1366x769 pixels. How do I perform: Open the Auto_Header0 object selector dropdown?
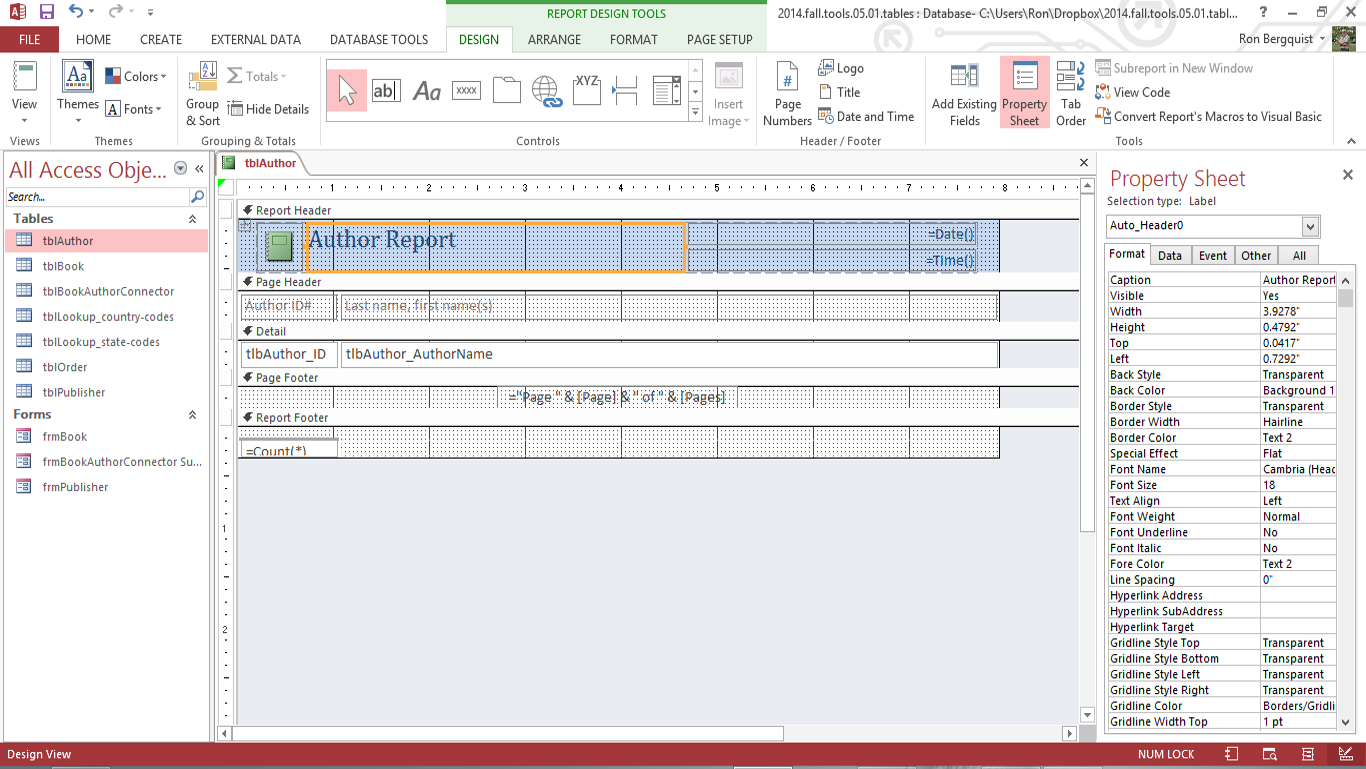point(1310,226)
